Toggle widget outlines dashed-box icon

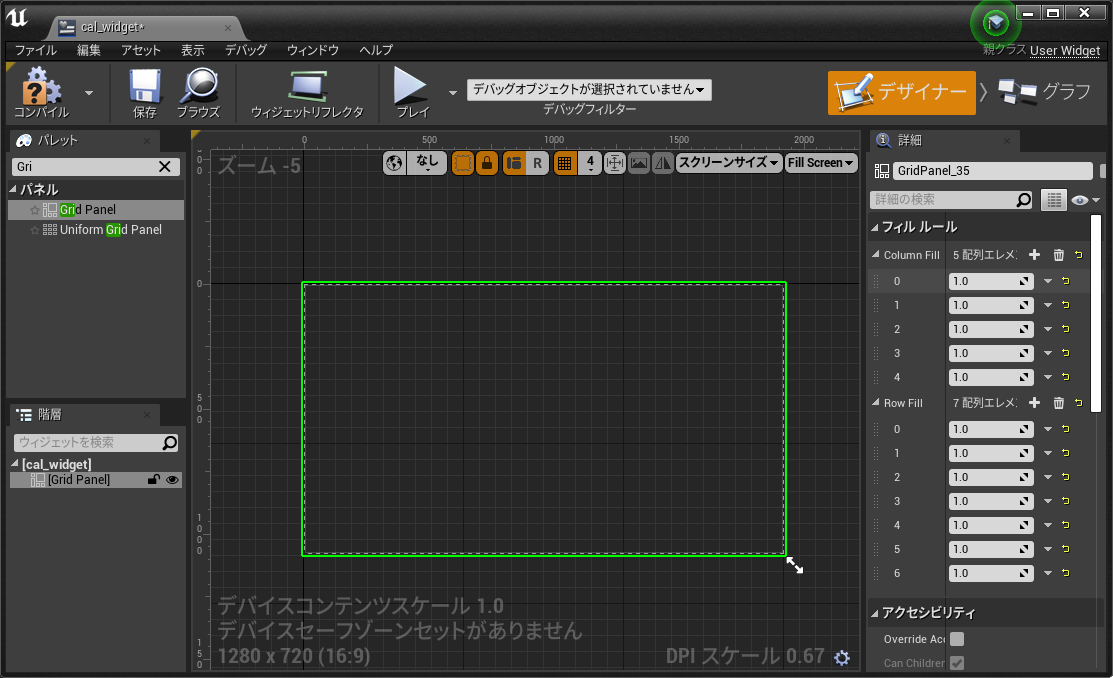462,163
